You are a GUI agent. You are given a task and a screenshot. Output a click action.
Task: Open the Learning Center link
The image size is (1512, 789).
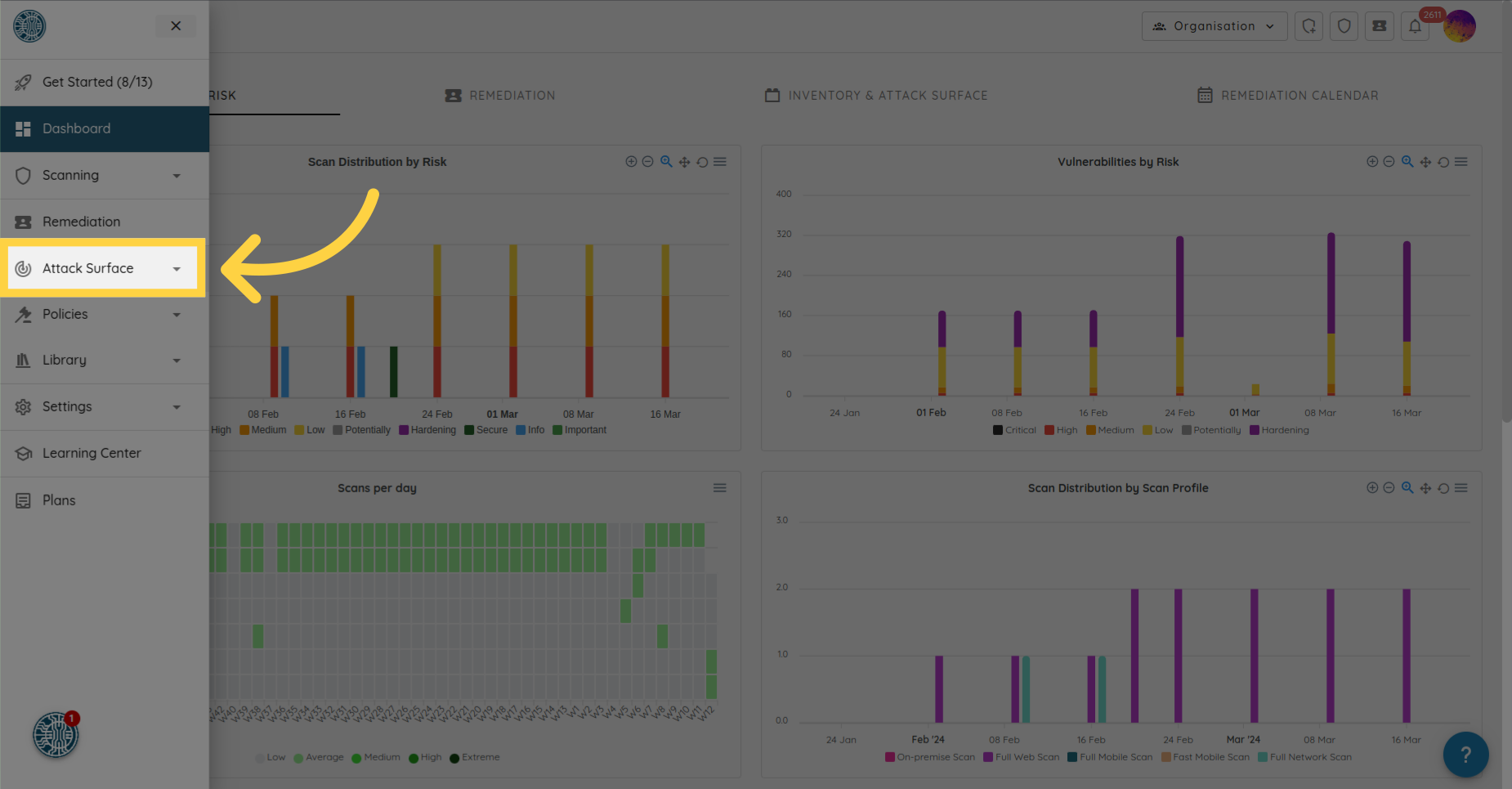click(92, 453)
